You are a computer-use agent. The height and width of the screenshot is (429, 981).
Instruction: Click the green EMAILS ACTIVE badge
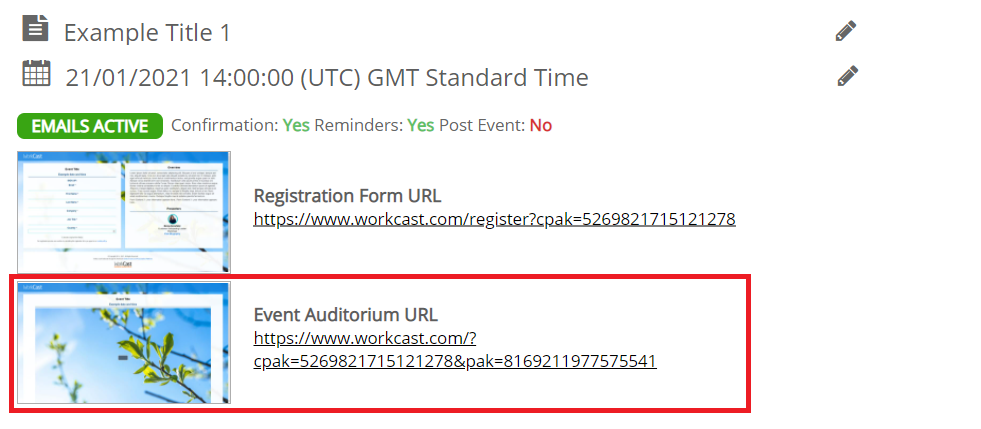click(90, 126)
